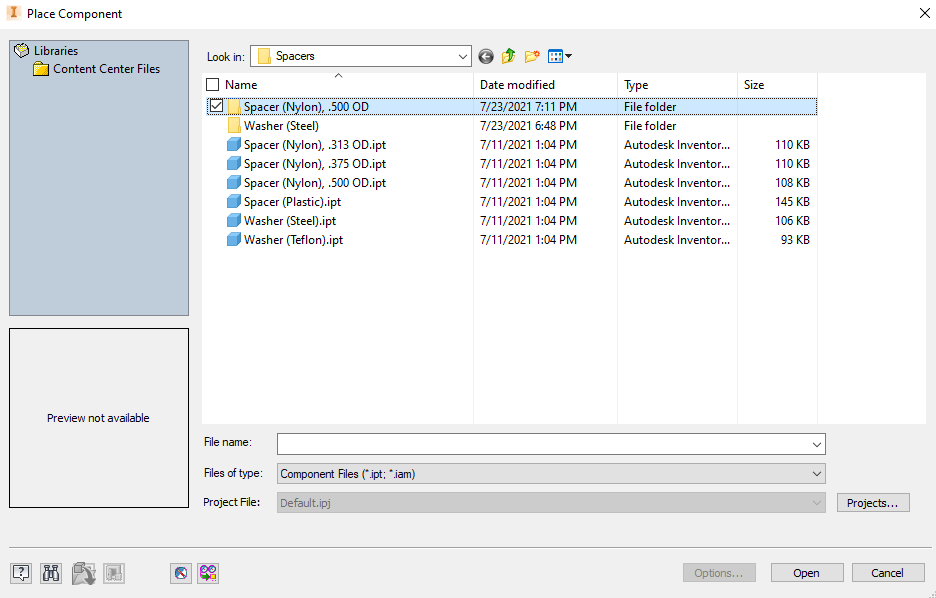This screenshot has height=598, width=936.
Task: Click the 7/23/2021 7:11 PM date cell
Action: (528, 107)
